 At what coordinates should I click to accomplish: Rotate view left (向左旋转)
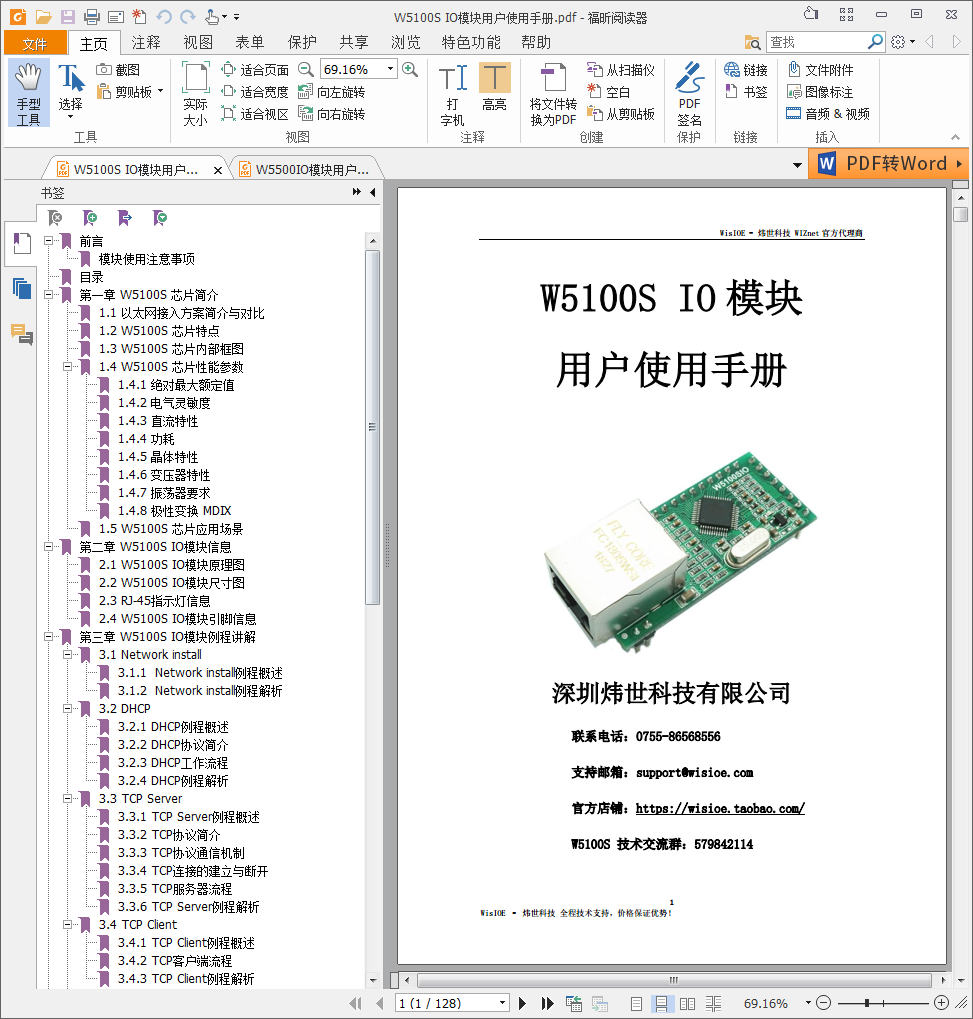pos(331,92)
